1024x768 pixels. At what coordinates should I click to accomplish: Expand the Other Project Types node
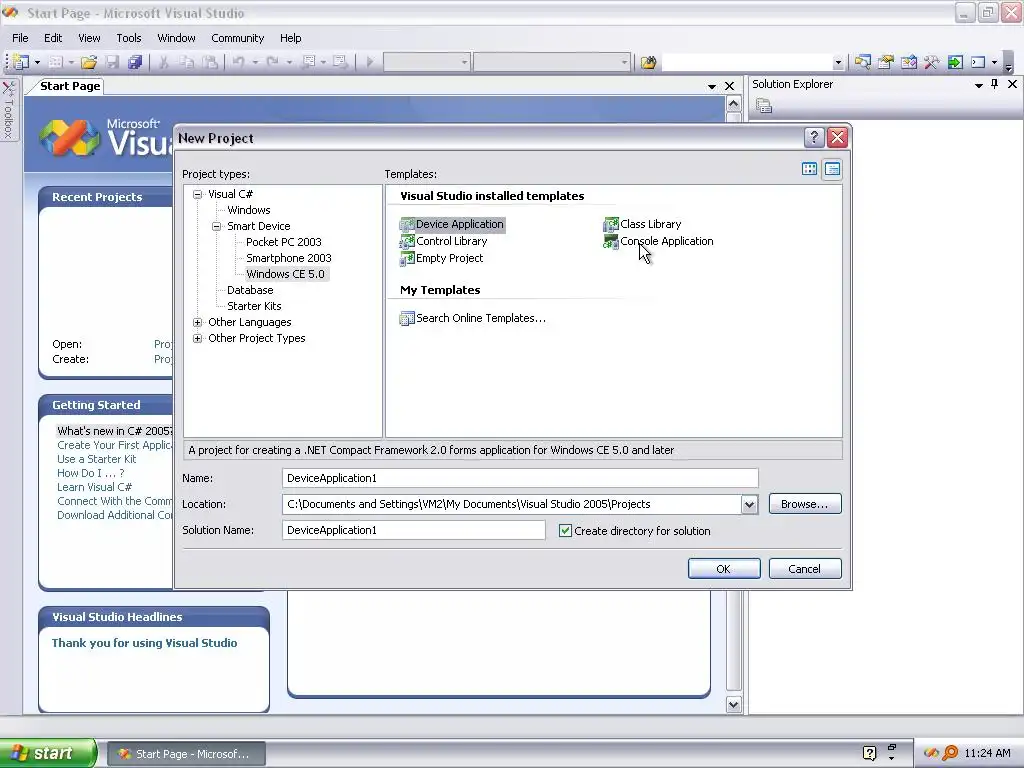pyautogui.click(x=197, y=338)
